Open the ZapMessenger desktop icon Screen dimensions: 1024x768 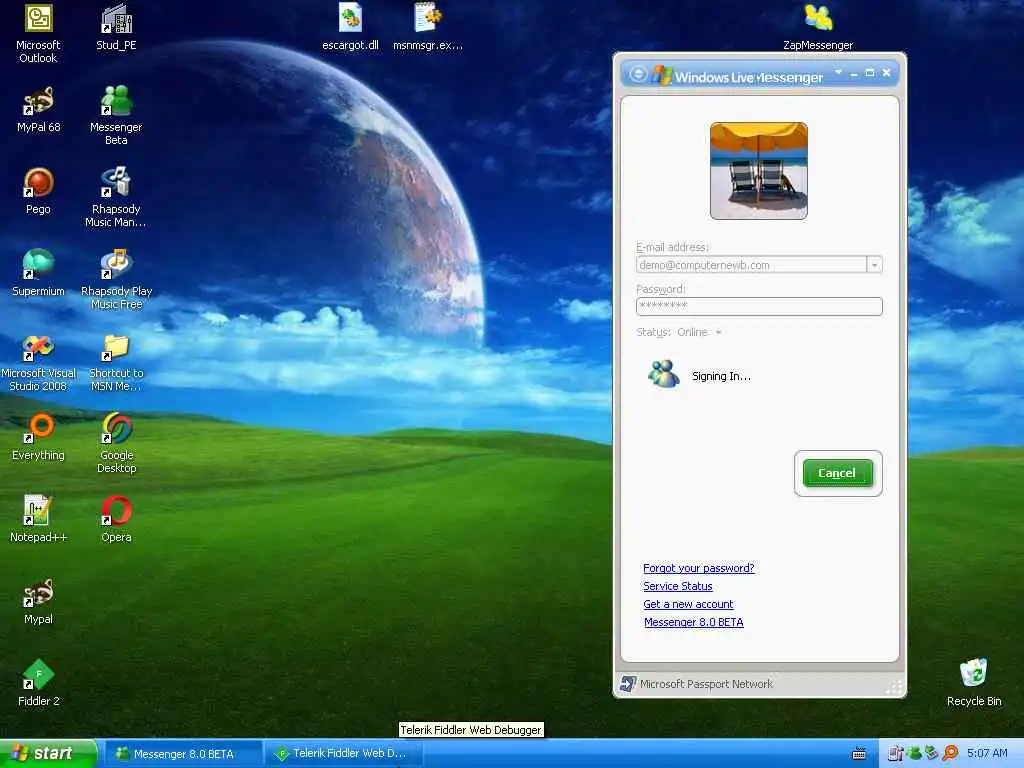pyautogui.click(x=818, y=27)
